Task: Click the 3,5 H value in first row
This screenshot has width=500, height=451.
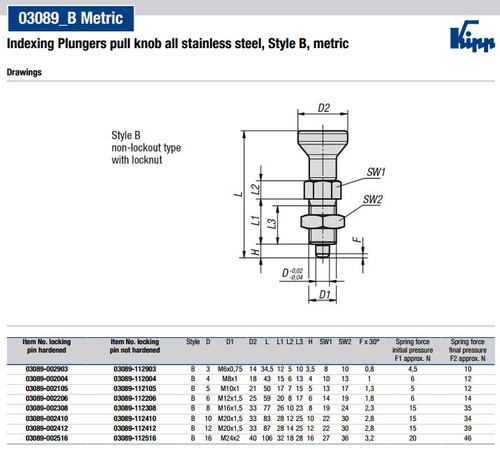Action: (x=310, y=369)
